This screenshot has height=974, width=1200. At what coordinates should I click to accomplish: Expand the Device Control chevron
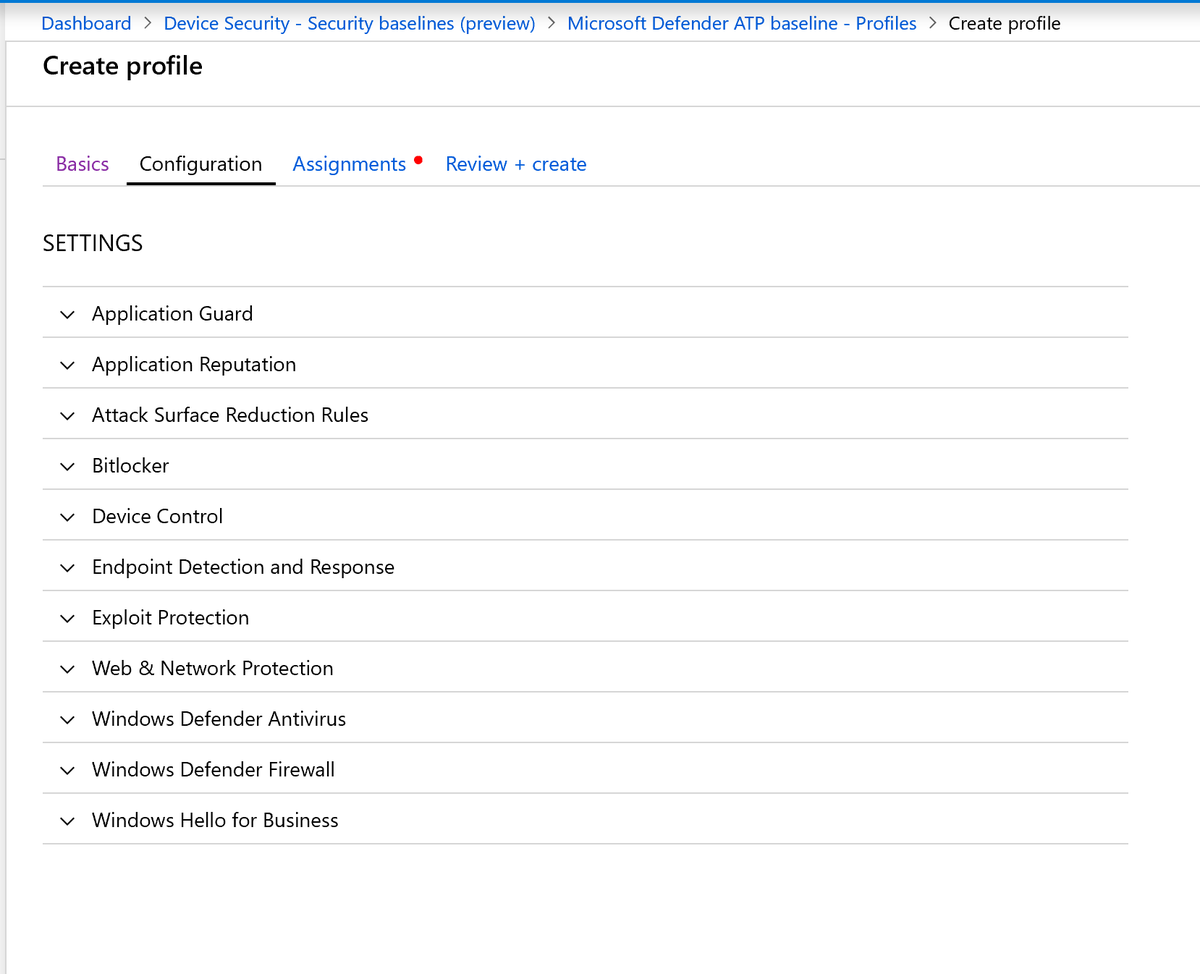(x=67, y=517)
